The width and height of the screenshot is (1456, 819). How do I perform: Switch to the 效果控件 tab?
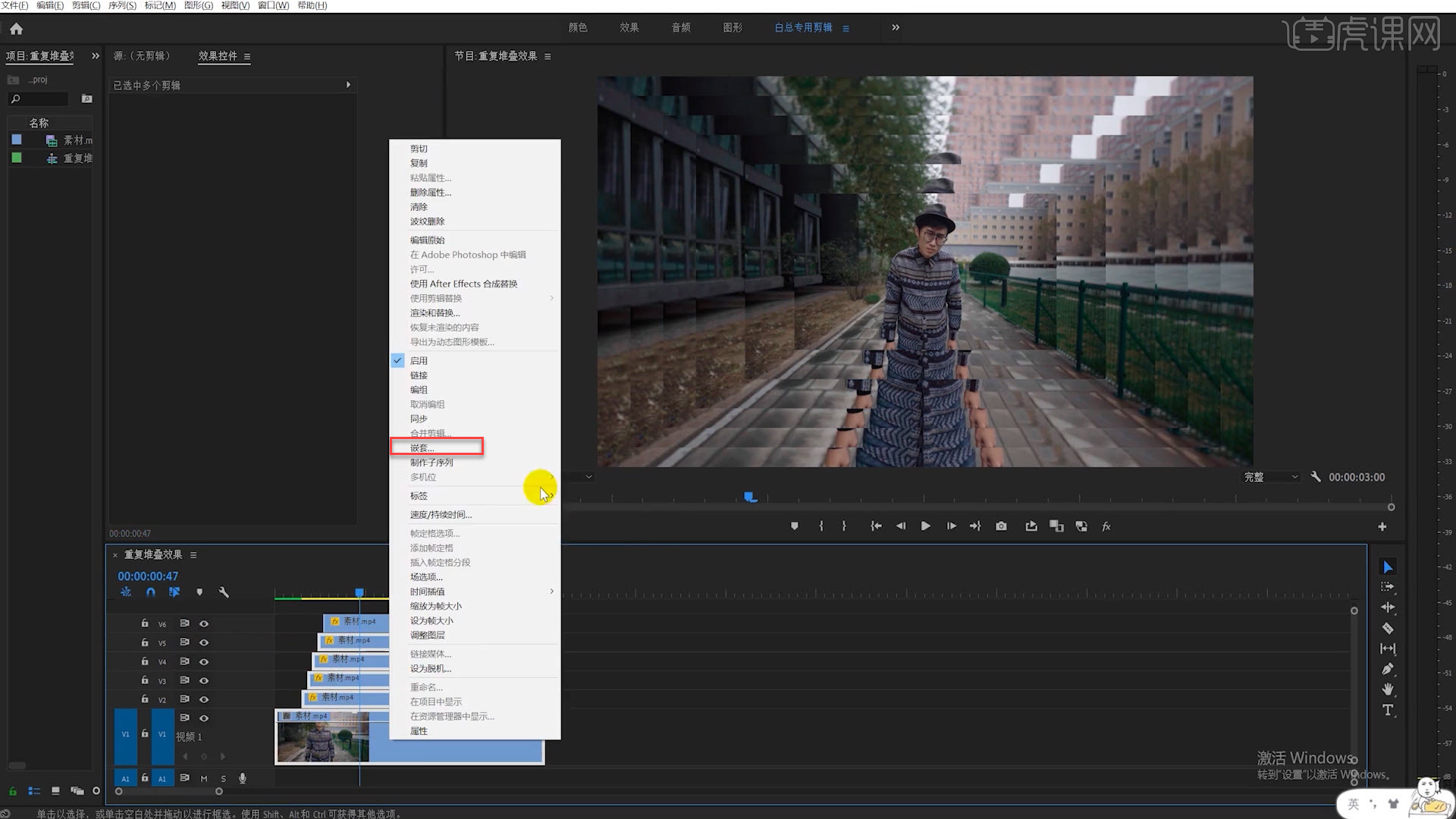218,56
